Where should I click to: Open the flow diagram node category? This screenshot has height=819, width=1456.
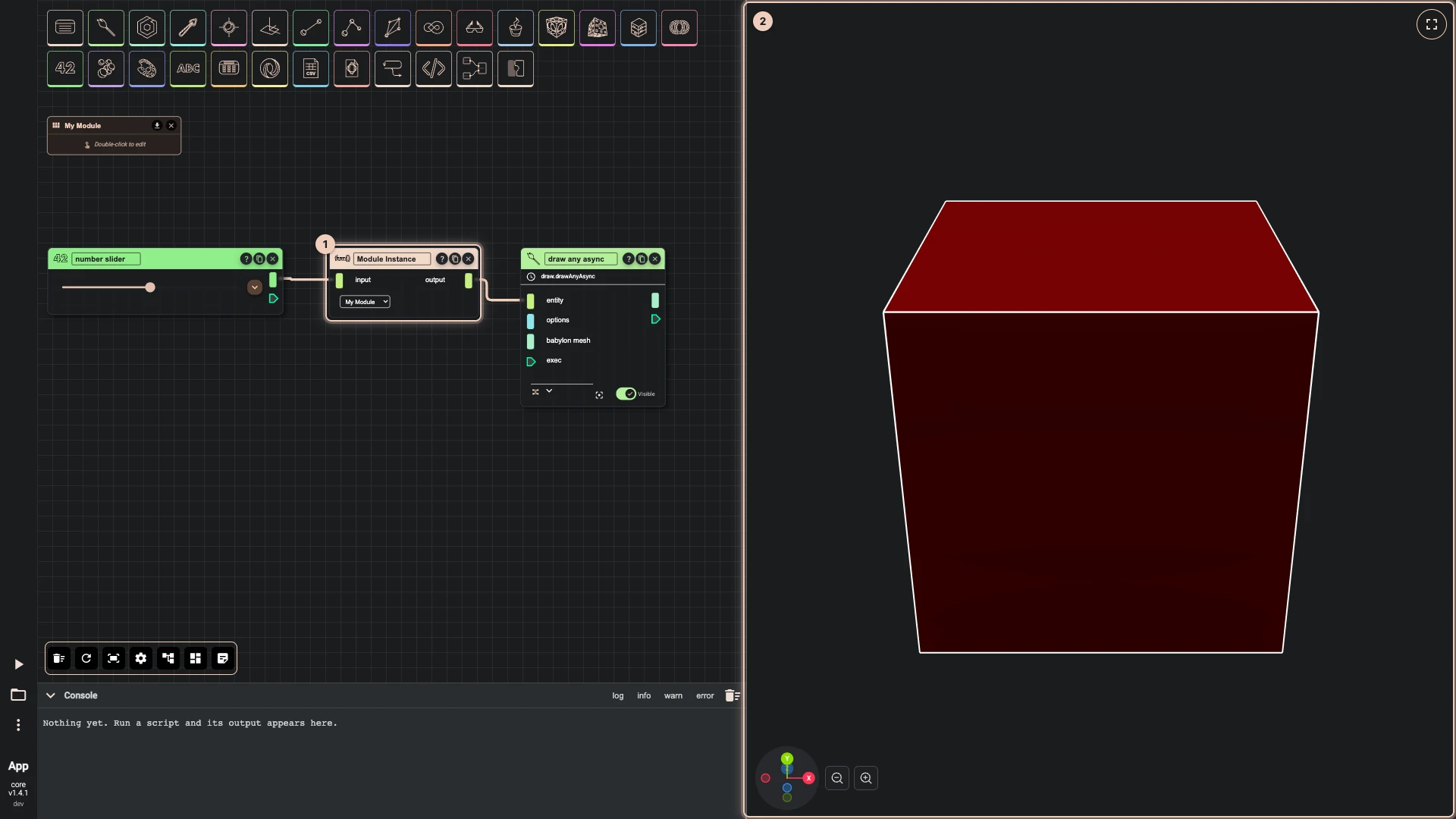[x=475, y=68]
